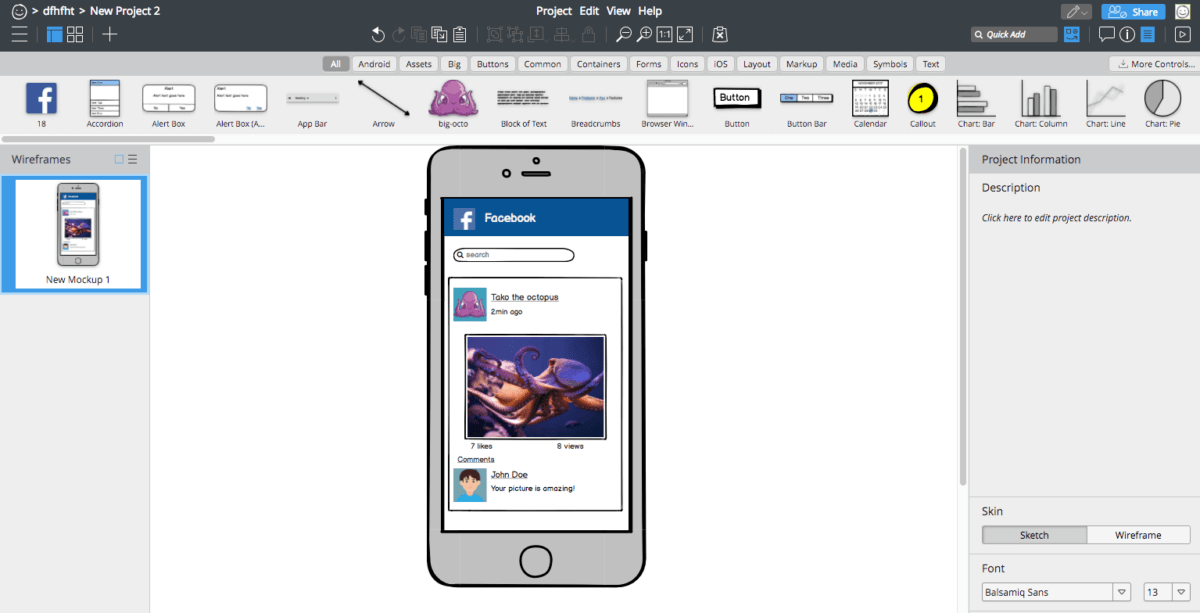Add a new wireframe with plus icon

[110, 35]
